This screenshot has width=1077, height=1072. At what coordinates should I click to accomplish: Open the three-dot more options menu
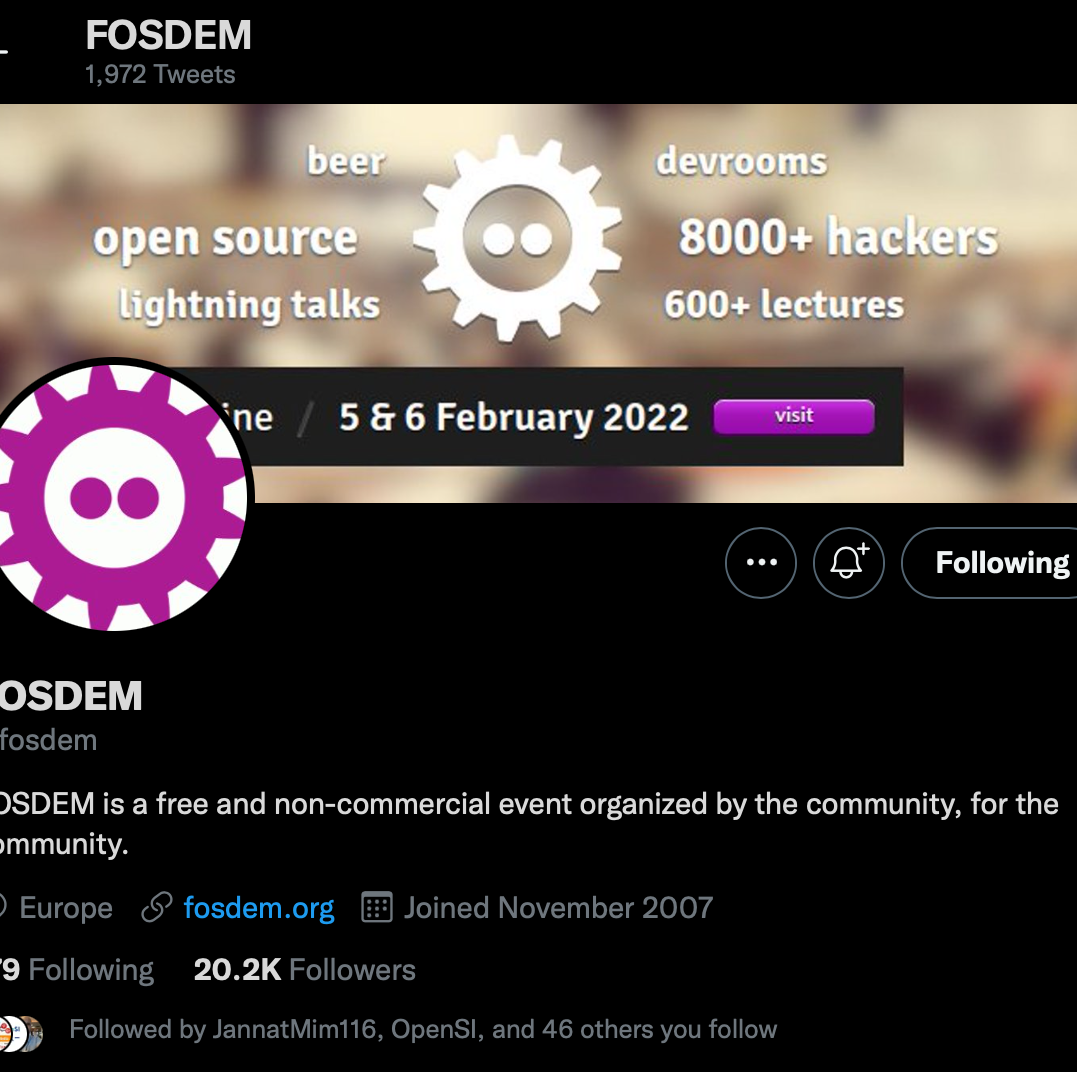click(760, 562)
